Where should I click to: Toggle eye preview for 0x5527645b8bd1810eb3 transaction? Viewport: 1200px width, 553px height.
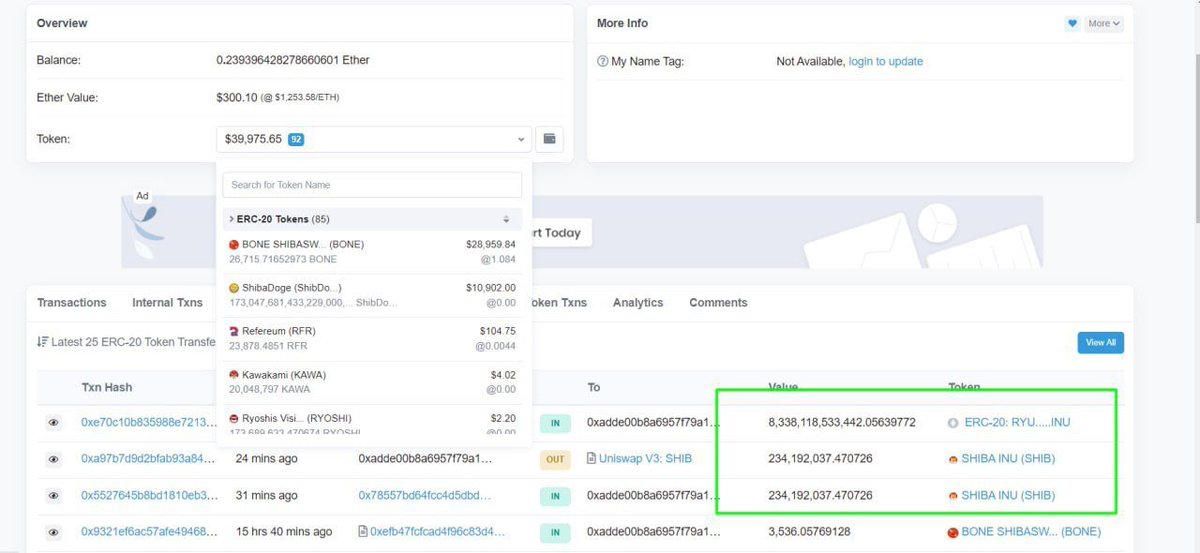point(54,495)
